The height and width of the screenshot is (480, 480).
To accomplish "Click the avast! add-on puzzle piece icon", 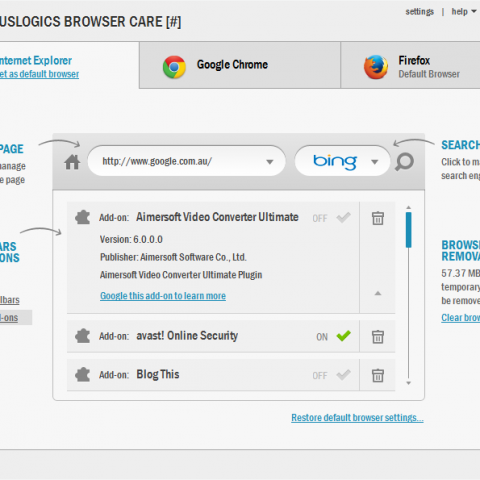I will tap(83, 336).
